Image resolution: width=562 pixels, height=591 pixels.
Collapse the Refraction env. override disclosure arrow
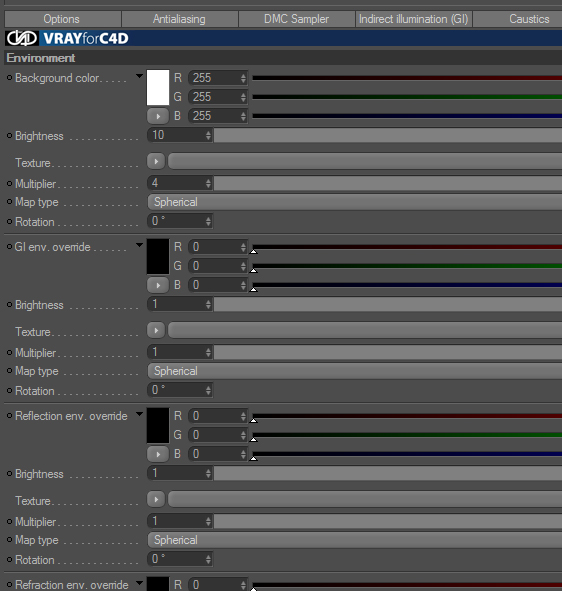click(x=139, y=583)
